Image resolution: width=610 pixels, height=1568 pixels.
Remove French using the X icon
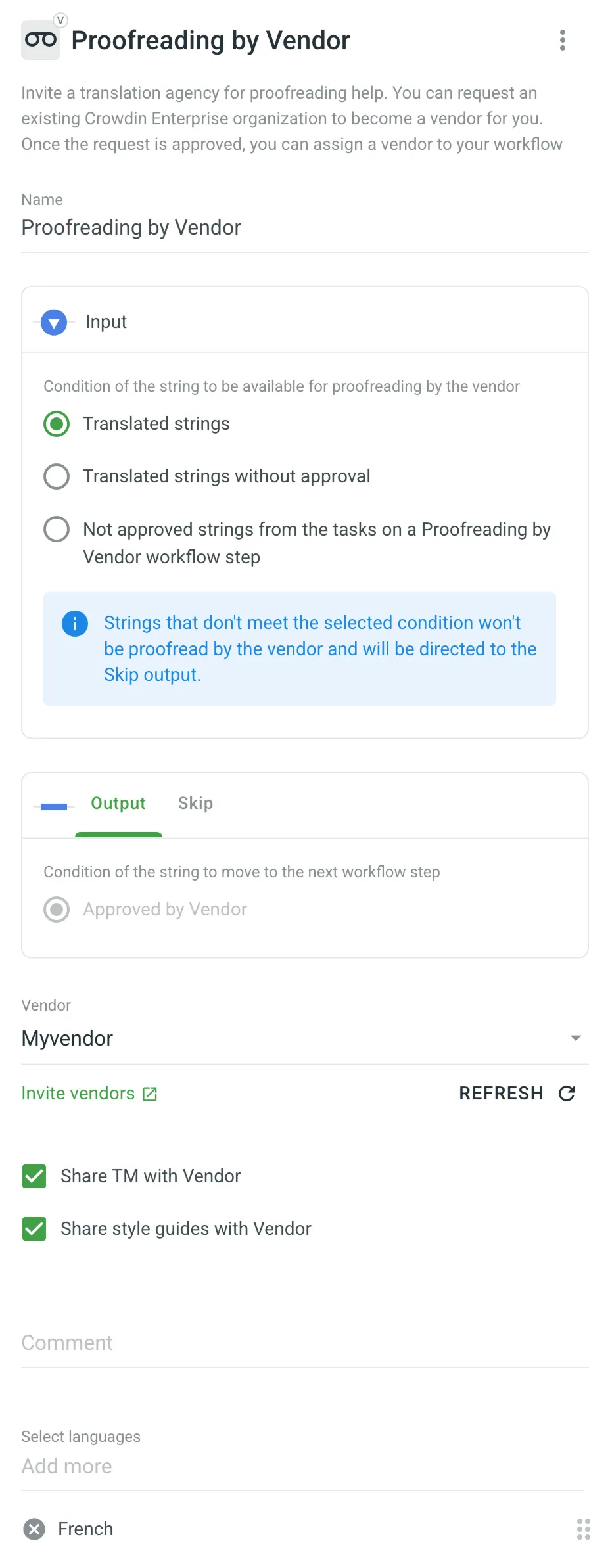point(34,1529)
